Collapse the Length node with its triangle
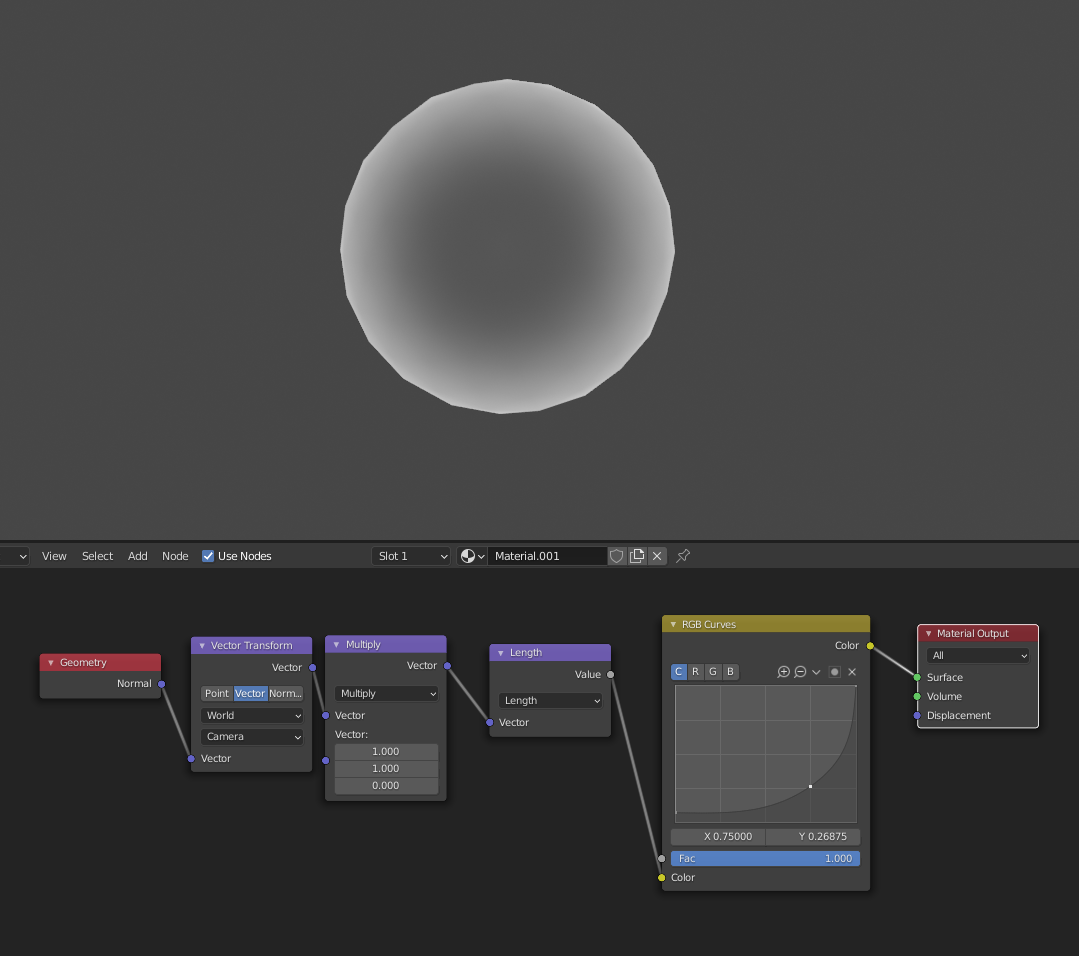Screen dimensions: 1079x956 [501, 653]
